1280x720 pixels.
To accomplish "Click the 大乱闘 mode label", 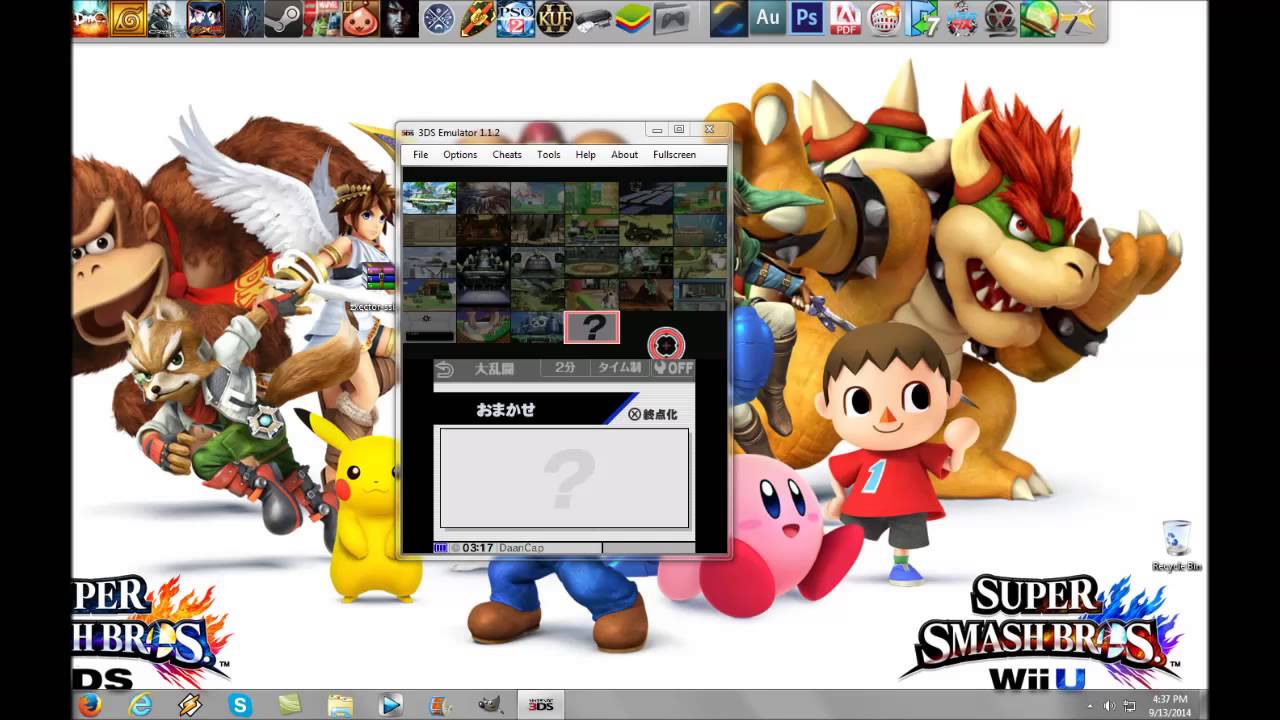I will (x=494, y=368).
